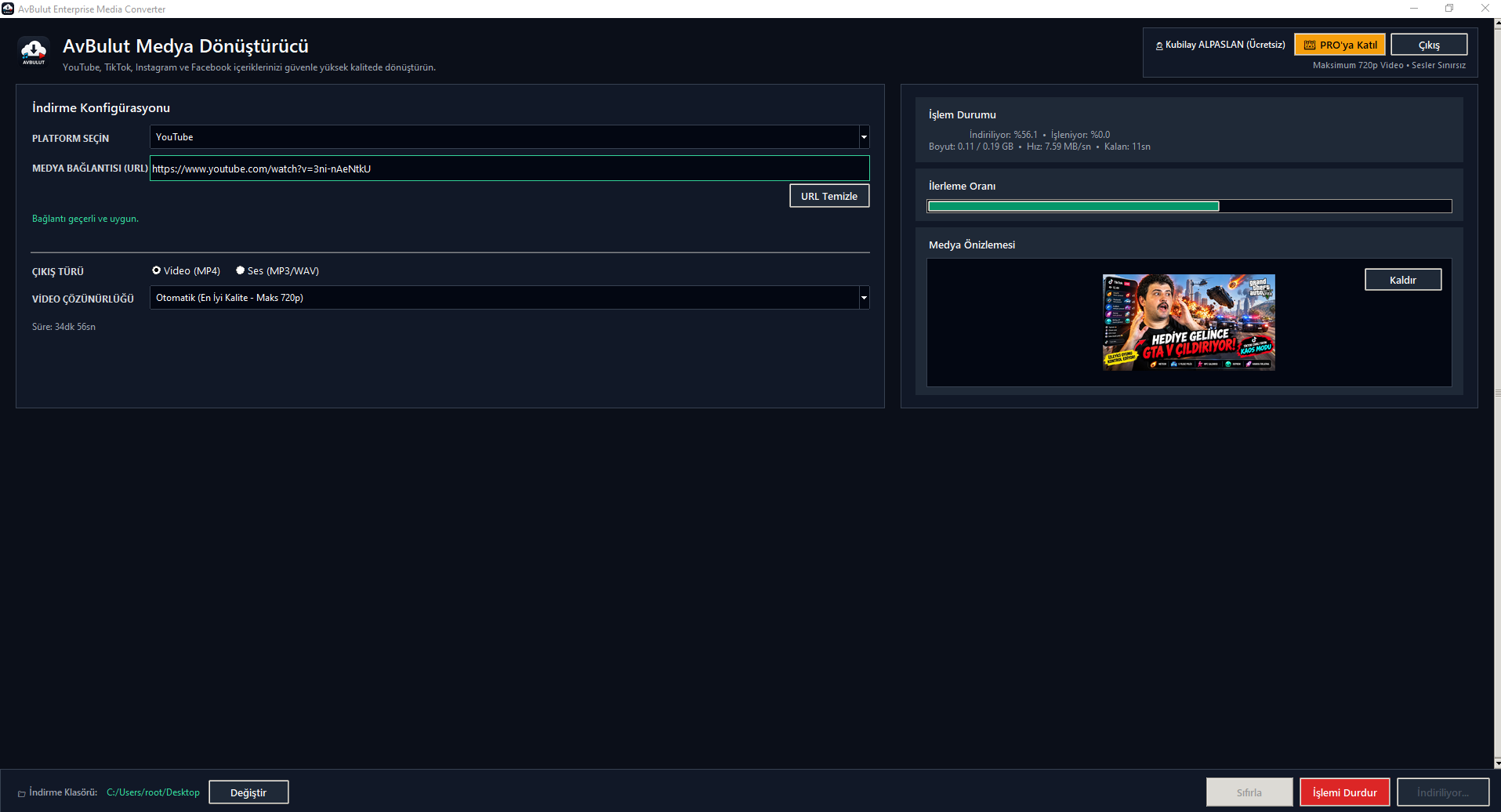Click the PRO'ya Katıl upgrade button
Image resolution: width=1501 pixels, height=812 pixels.
1340,45
